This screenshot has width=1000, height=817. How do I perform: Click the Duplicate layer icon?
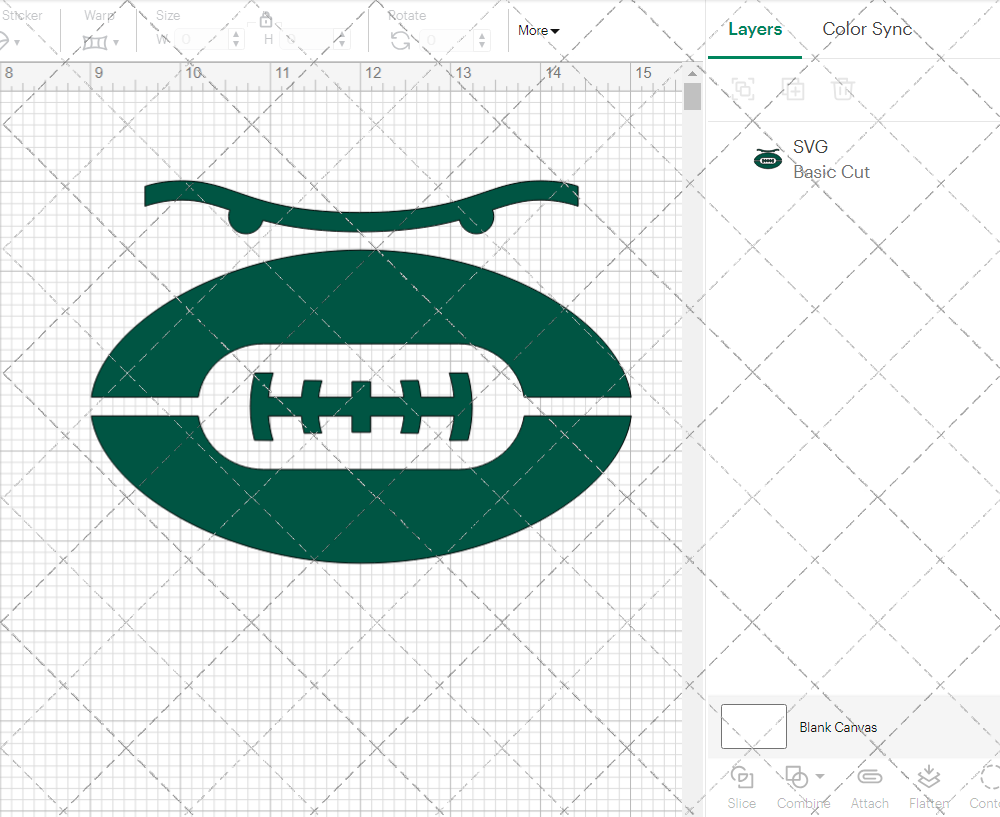[x=793, y=89]
